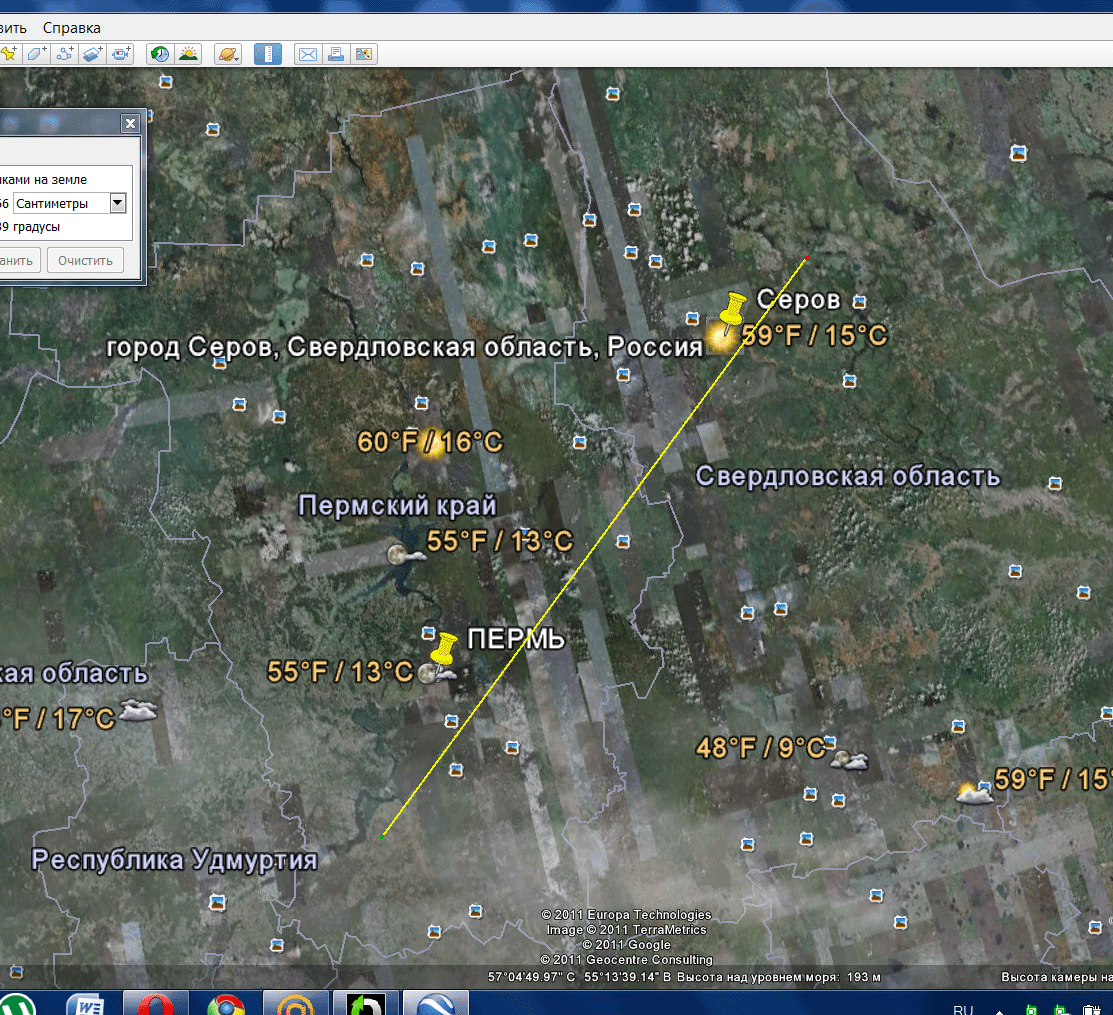1113x1015 pixels.
Task: Click the Email envelope icon
Action: point(307,54)
